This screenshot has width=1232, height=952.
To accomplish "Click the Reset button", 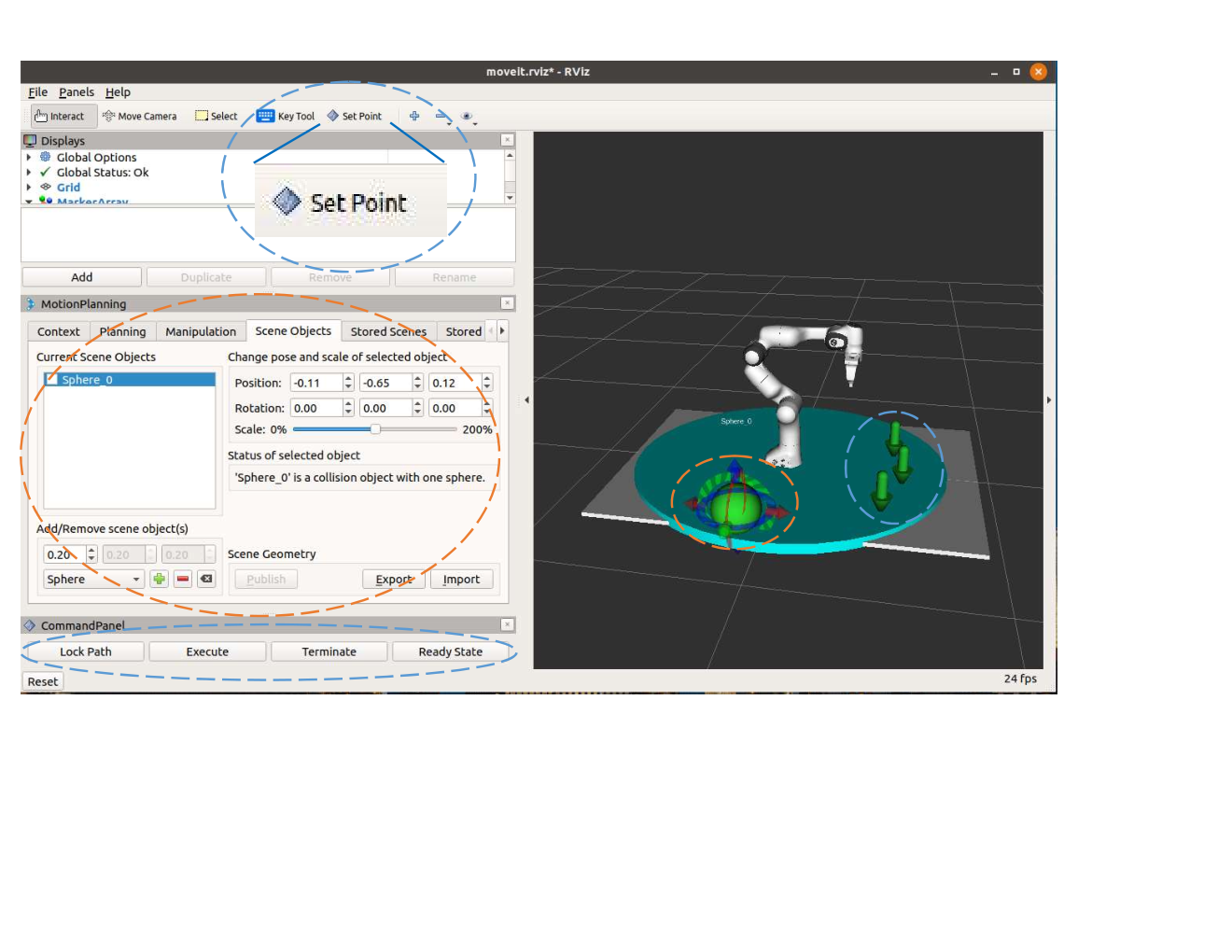I will [x=43, y=681].
